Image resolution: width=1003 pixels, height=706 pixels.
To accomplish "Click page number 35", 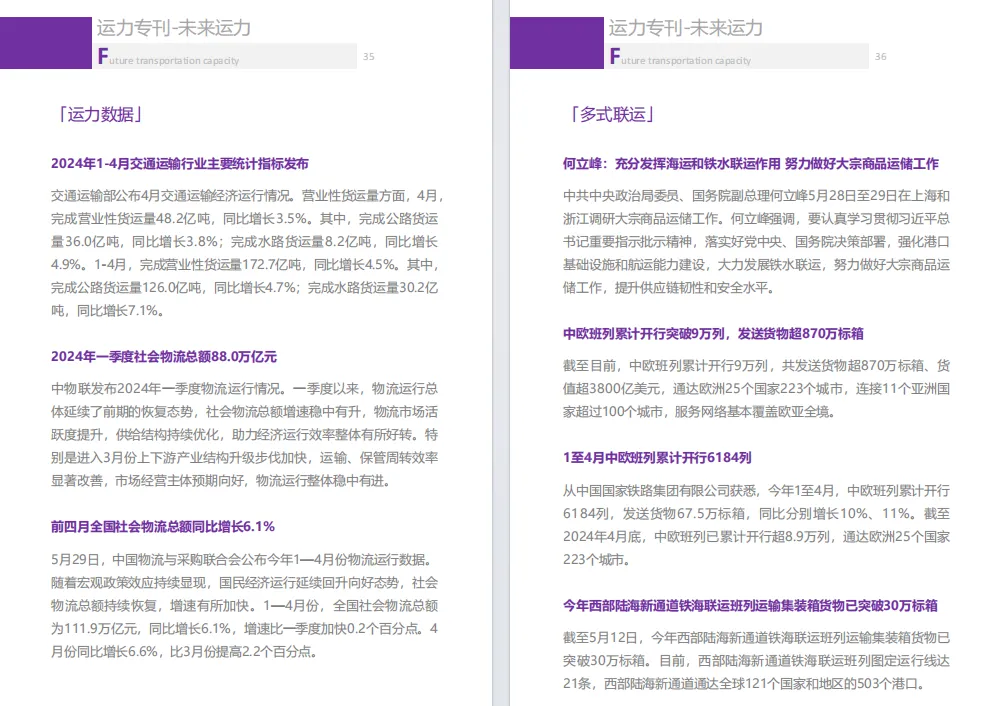I will (368, 56).
